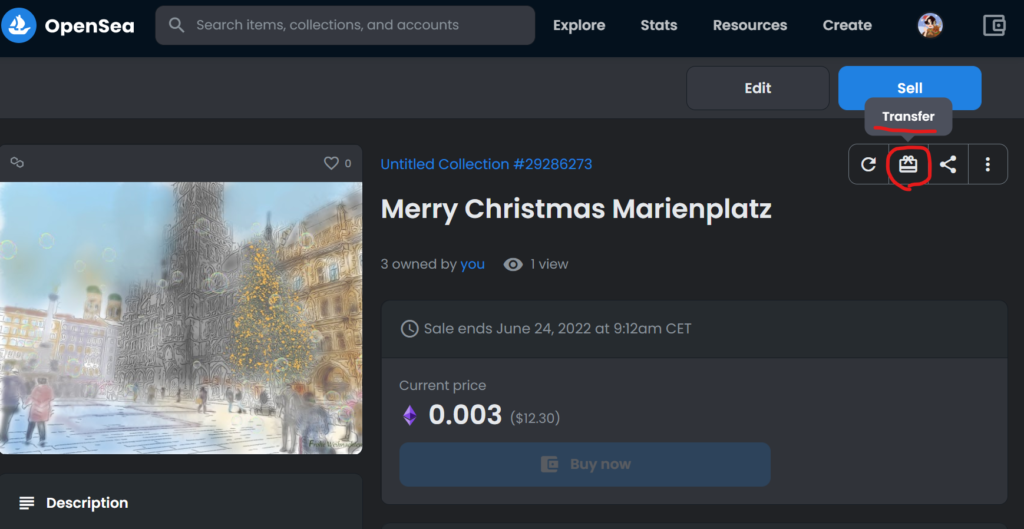The image size is (1024, 529).
Task: Click the 0.003 price value
Action: coord(465,415)
